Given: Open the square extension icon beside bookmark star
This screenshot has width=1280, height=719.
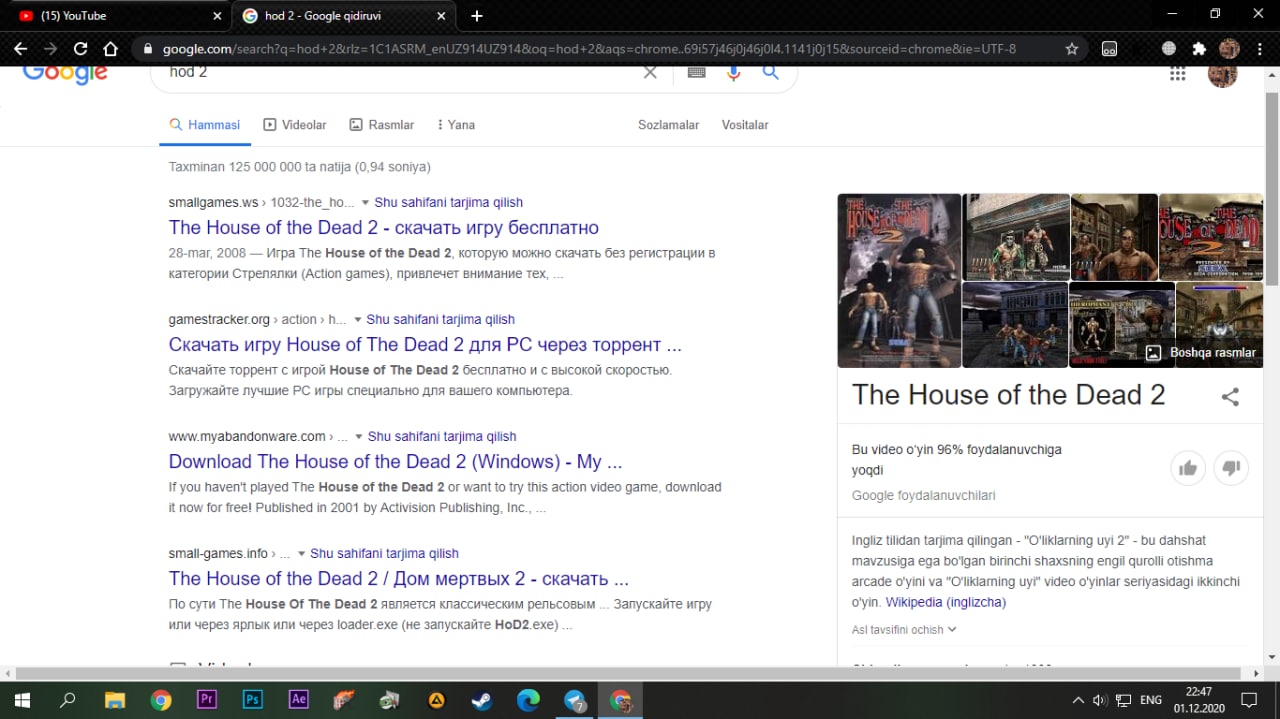Looking at the screenshot, I should click(x=1109, y=48).
